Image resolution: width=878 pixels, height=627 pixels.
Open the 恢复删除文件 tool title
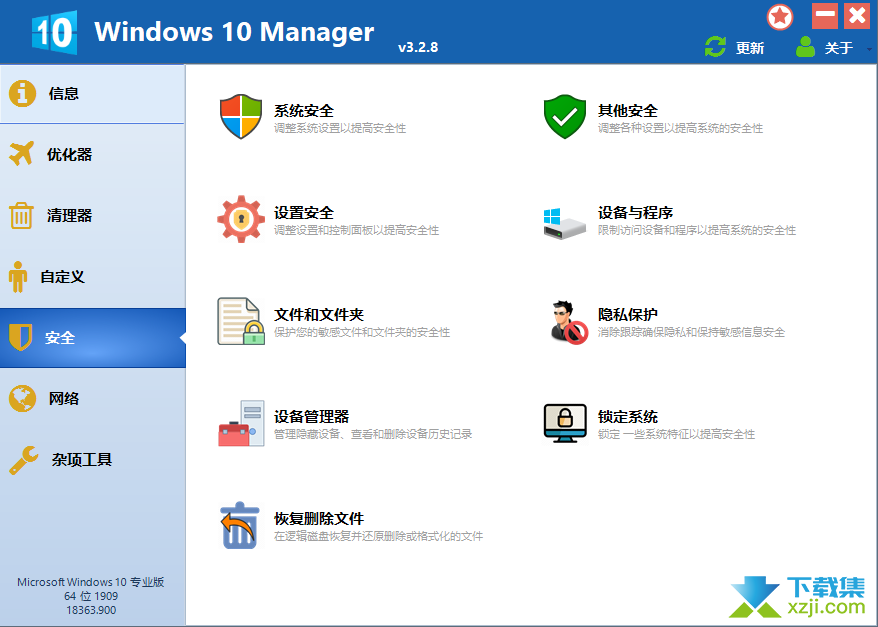tap(319, 518)
